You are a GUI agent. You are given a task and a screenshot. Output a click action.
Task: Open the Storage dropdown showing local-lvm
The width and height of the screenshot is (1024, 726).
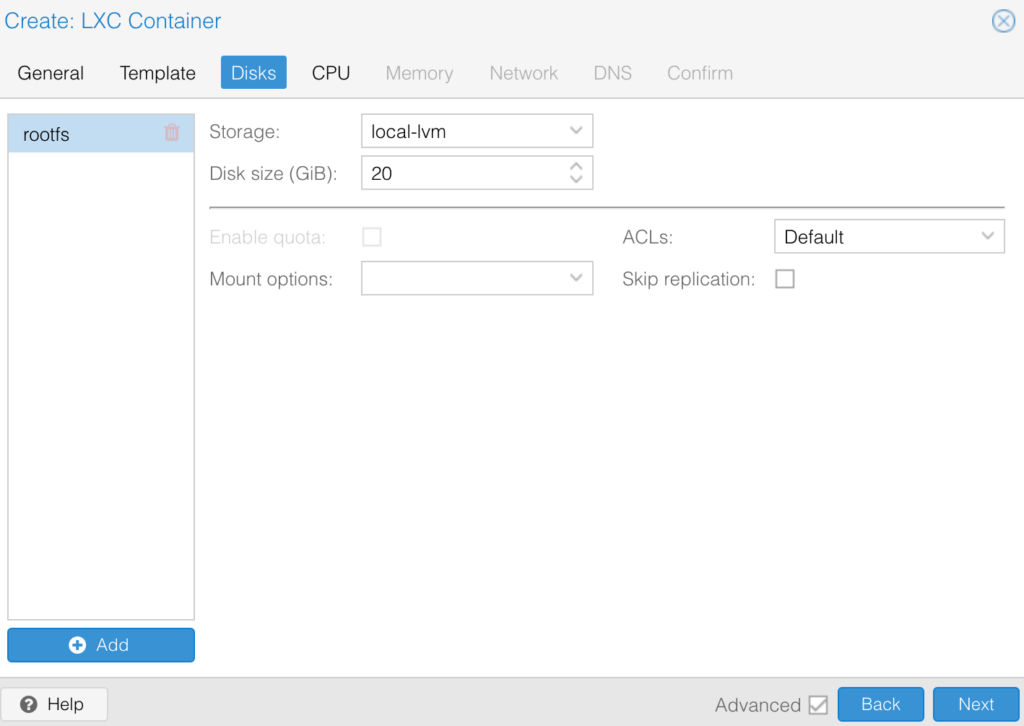click(x=477, y=131)
